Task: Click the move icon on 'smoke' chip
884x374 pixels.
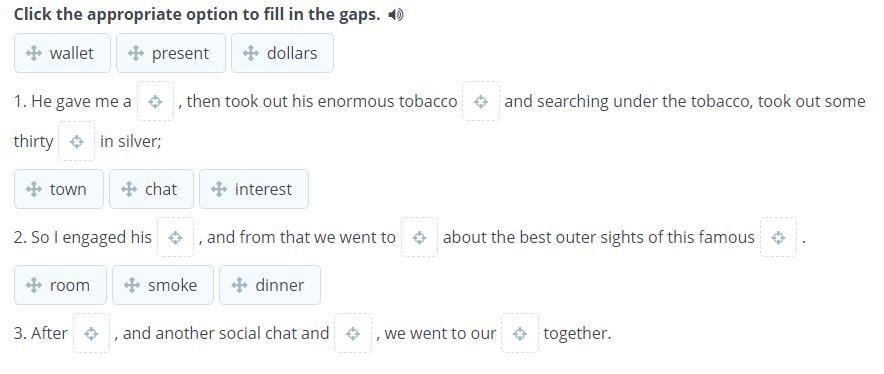Action: pos(132,285)
